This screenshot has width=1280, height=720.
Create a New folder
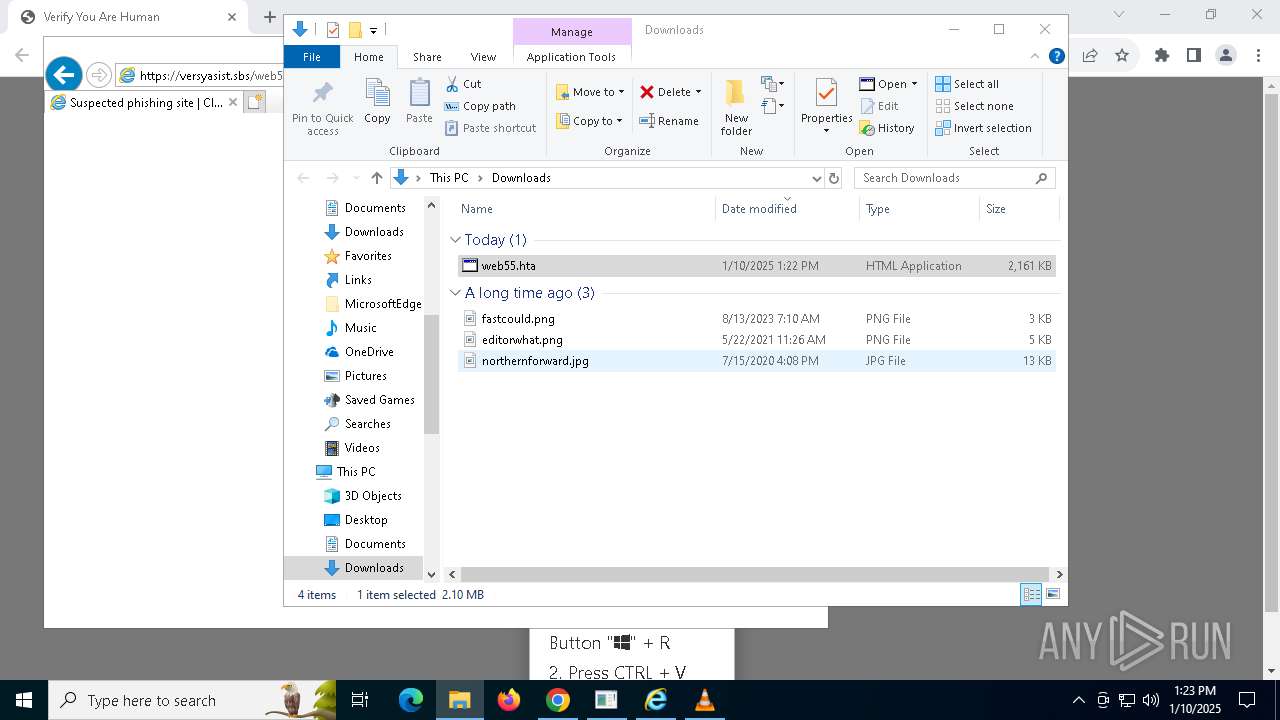point(736,107)
